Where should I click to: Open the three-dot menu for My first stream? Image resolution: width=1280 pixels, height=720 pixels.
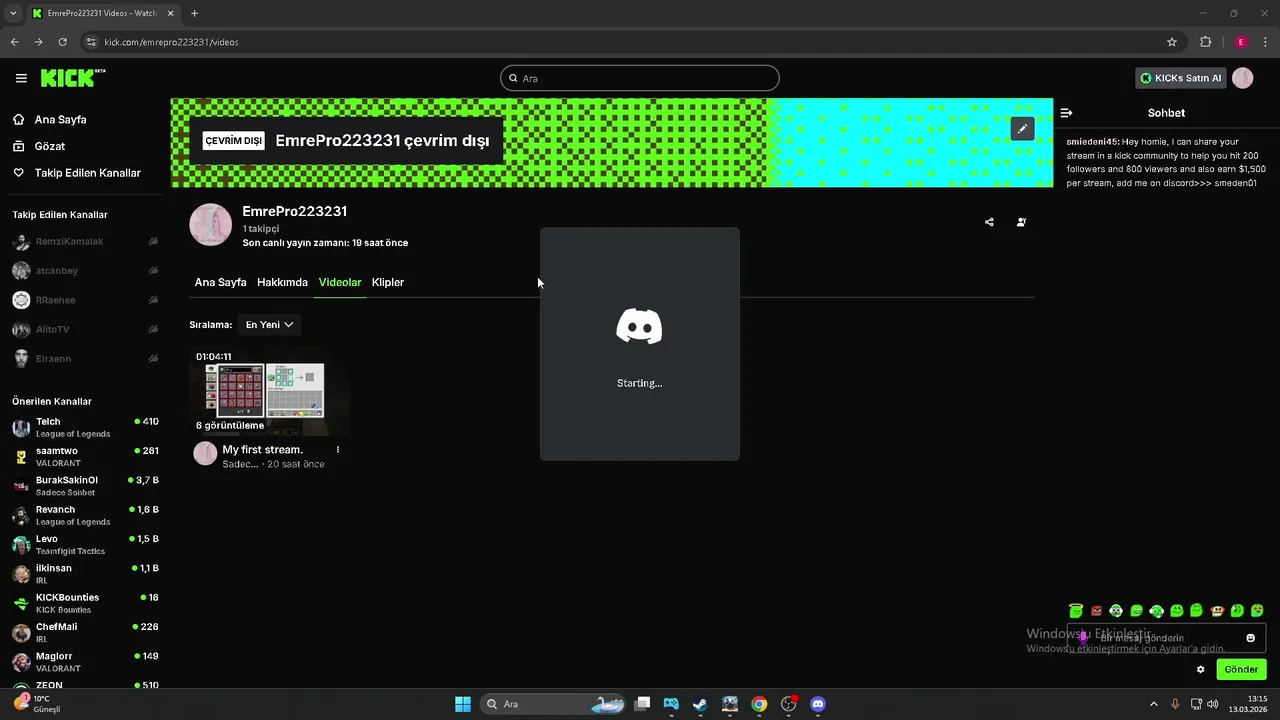click(338, 450)
